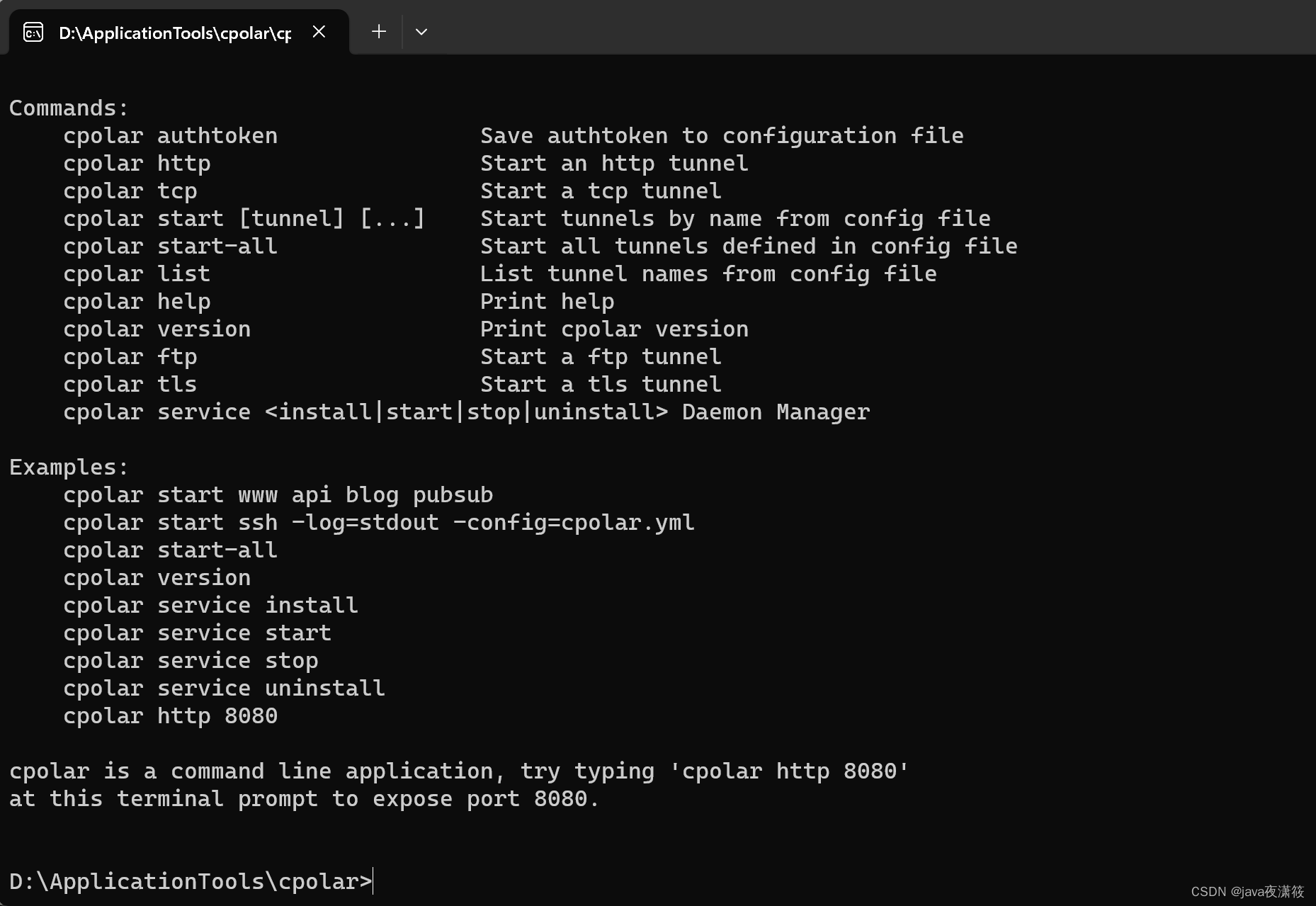Image resolution: width=1316 pixels, height=906 pixels.
Task: Click 'cpolar service start' example
Action: (x=197, y=633)
